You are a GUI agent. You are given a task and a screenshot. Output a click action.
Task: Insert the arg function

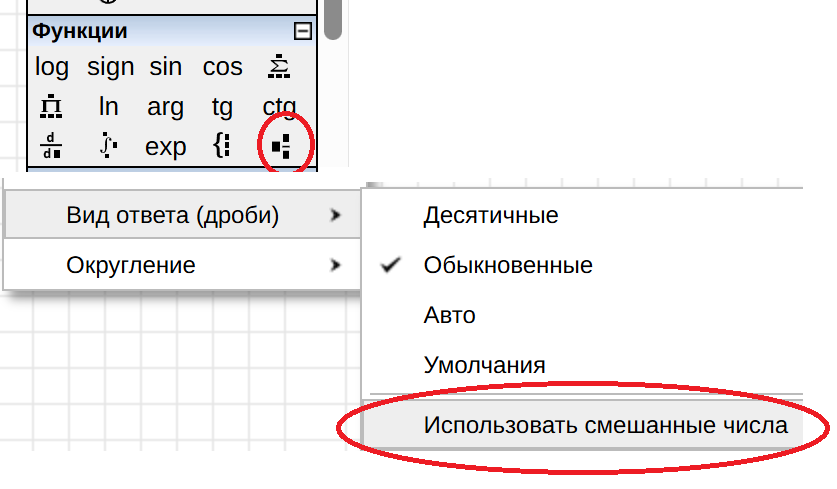(x=166, y=107)
